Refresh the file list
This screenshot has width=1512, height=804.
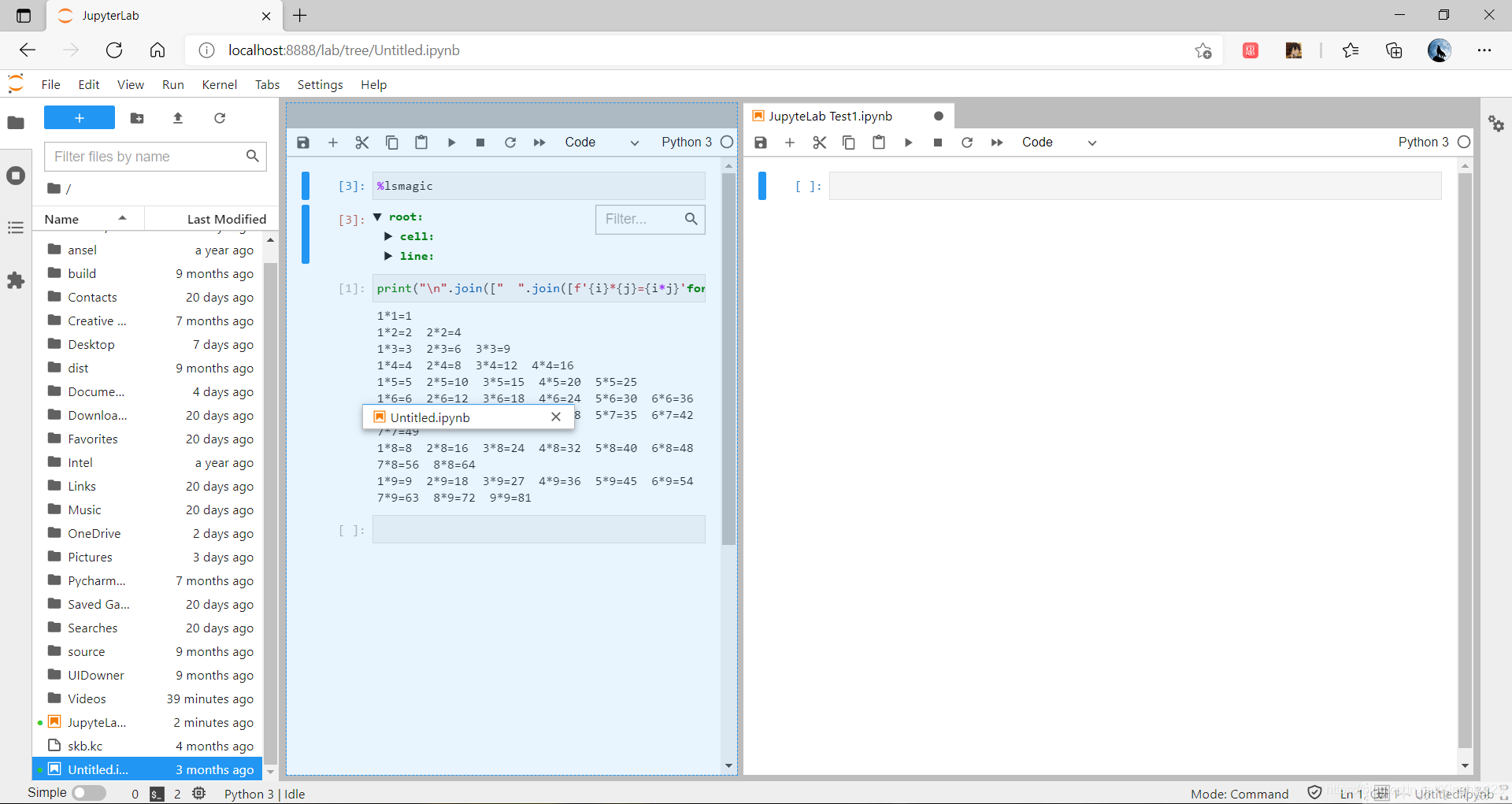[x=220, y=118]
